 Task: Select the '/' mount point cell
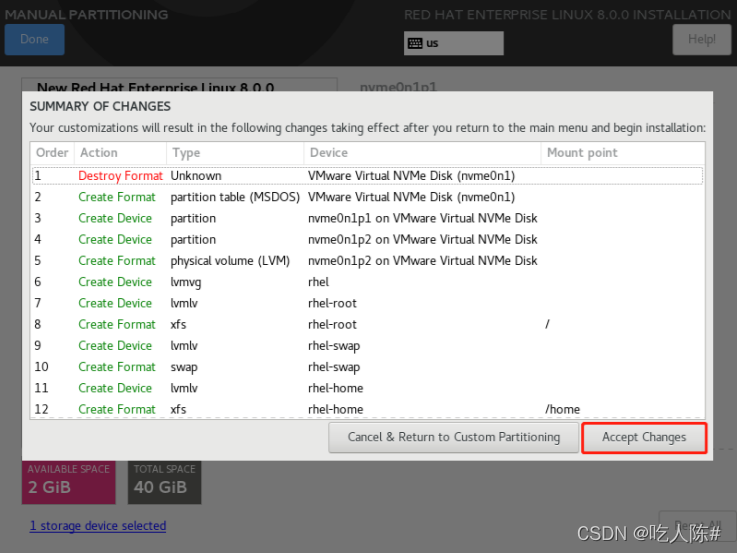[547, 324]
